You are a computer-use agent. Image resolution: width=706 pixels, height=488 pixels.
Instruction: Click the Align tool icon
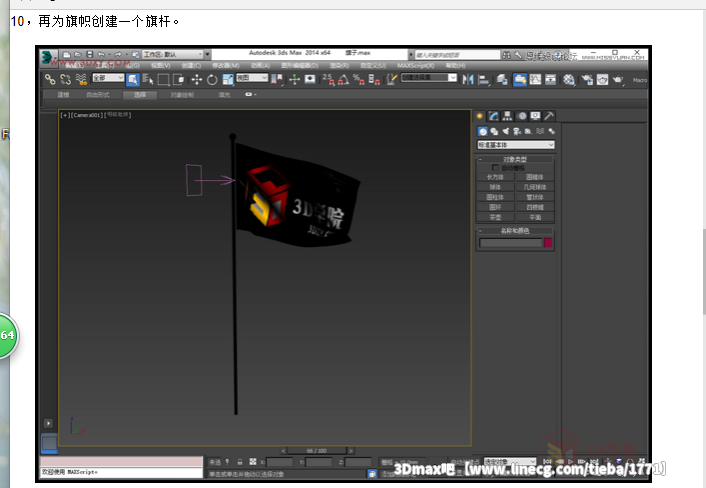483,80
